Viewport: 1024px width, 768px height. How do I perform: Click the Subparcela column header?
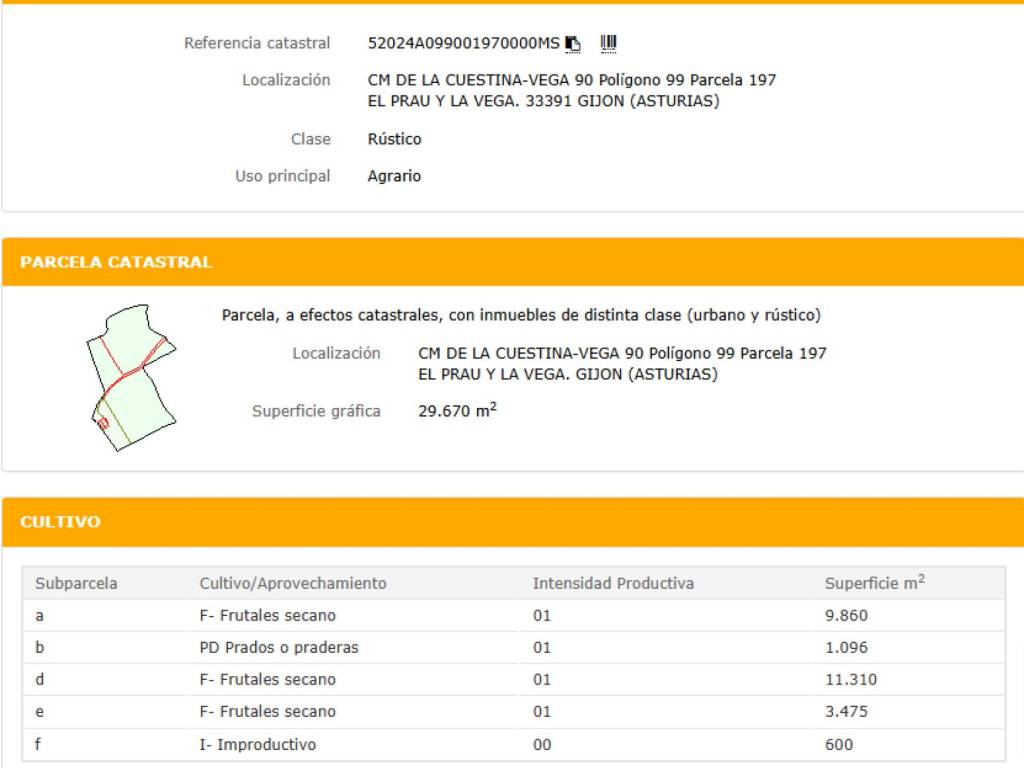point(76,583)
